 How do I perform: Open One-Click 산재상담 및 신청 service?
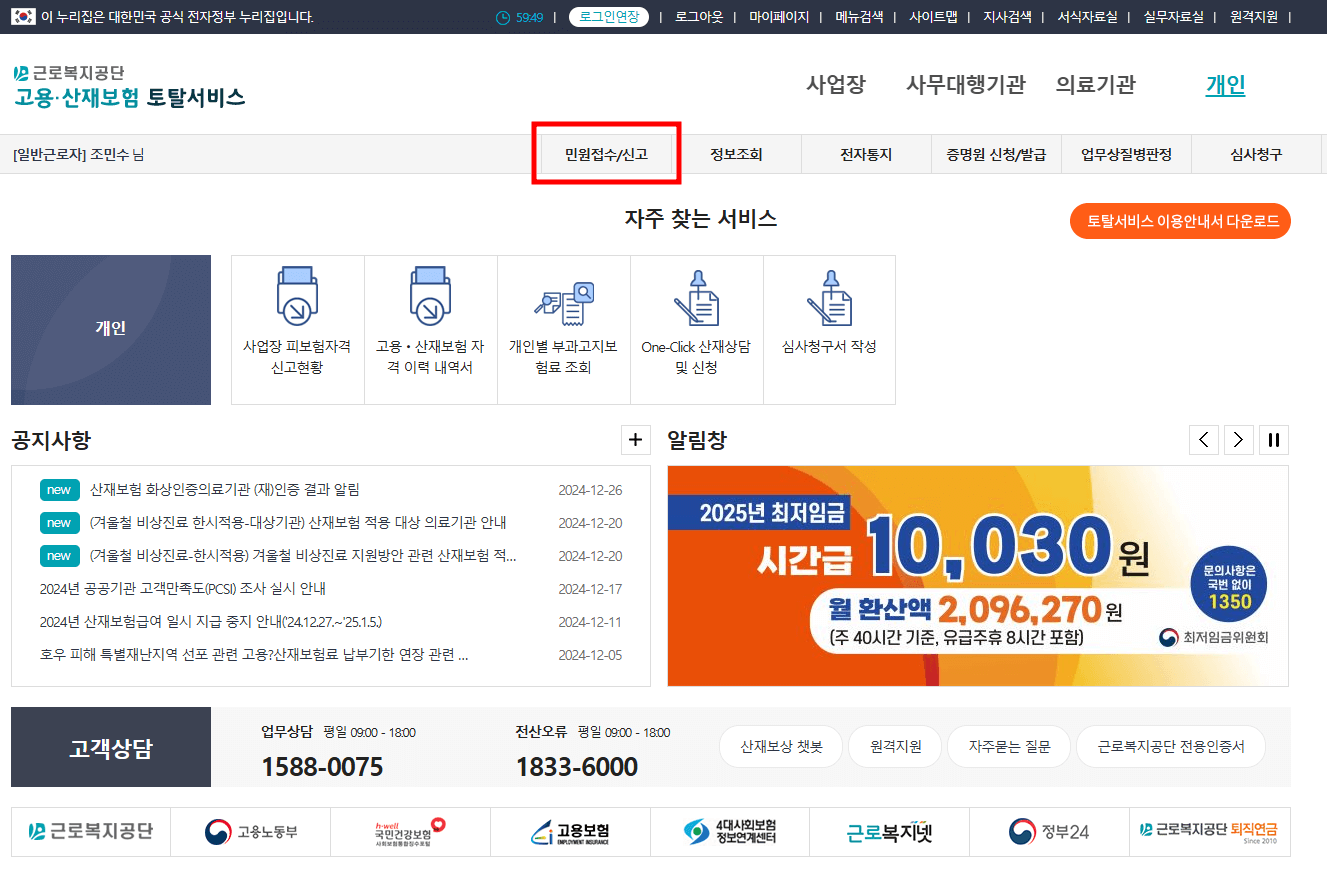(x=696, y=330)
